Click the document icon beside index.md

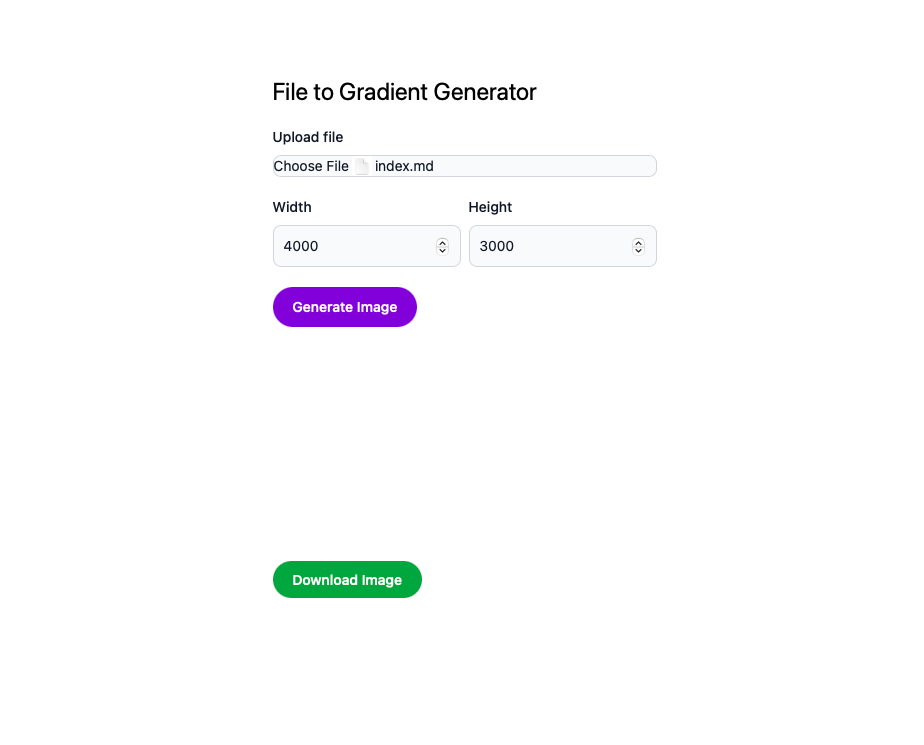pos(362,166)
